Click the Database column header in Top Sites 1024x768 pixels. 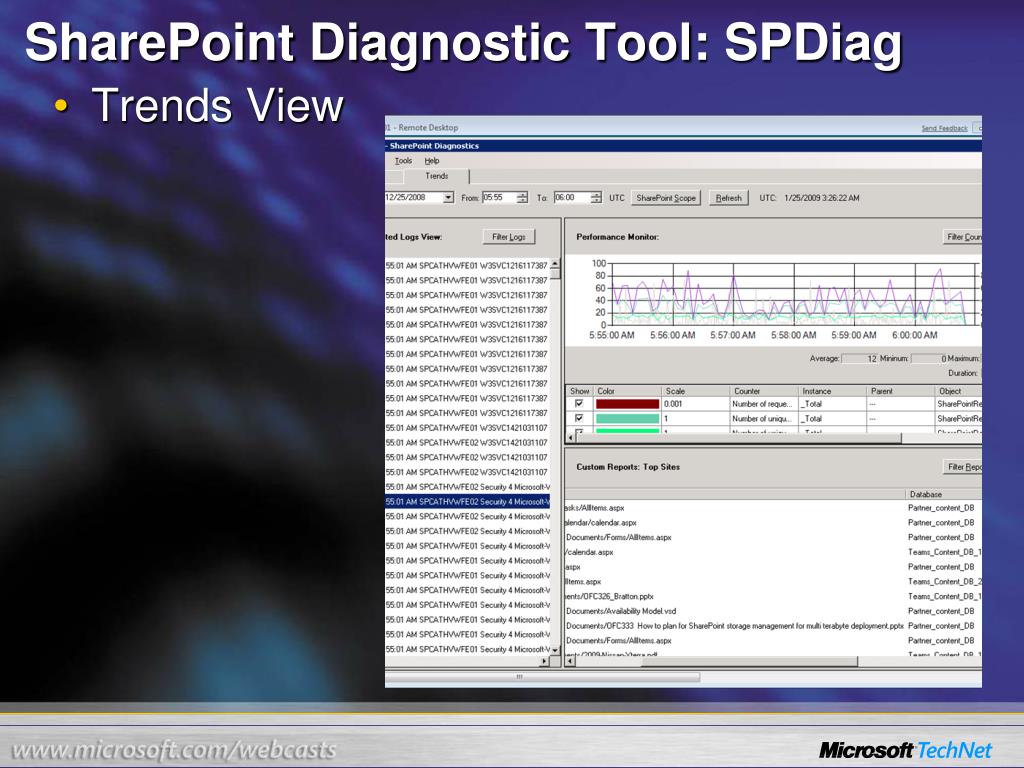[x=944, y=494]
